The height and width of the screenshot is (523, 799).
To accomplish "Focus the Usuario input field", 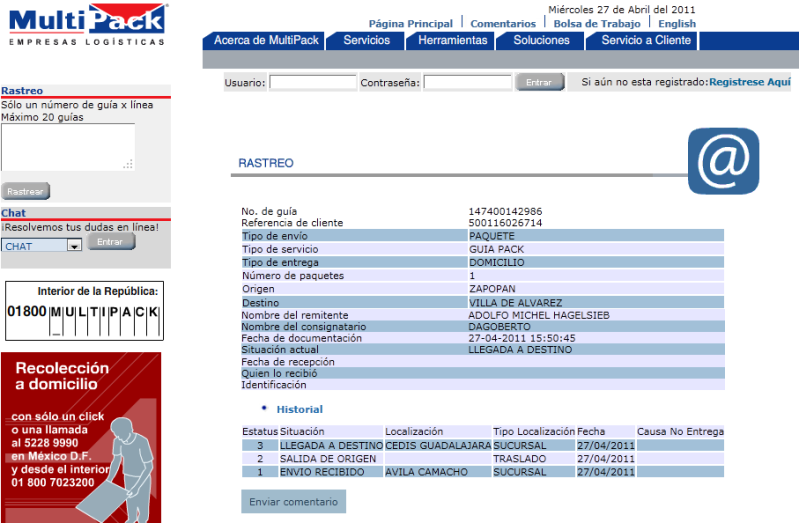I will point(312,82).
